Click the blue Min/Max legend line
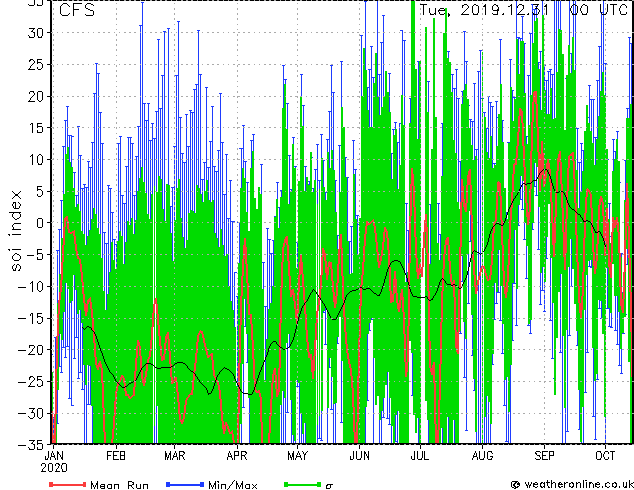This screenshot has width=634, height=490. 185,484
